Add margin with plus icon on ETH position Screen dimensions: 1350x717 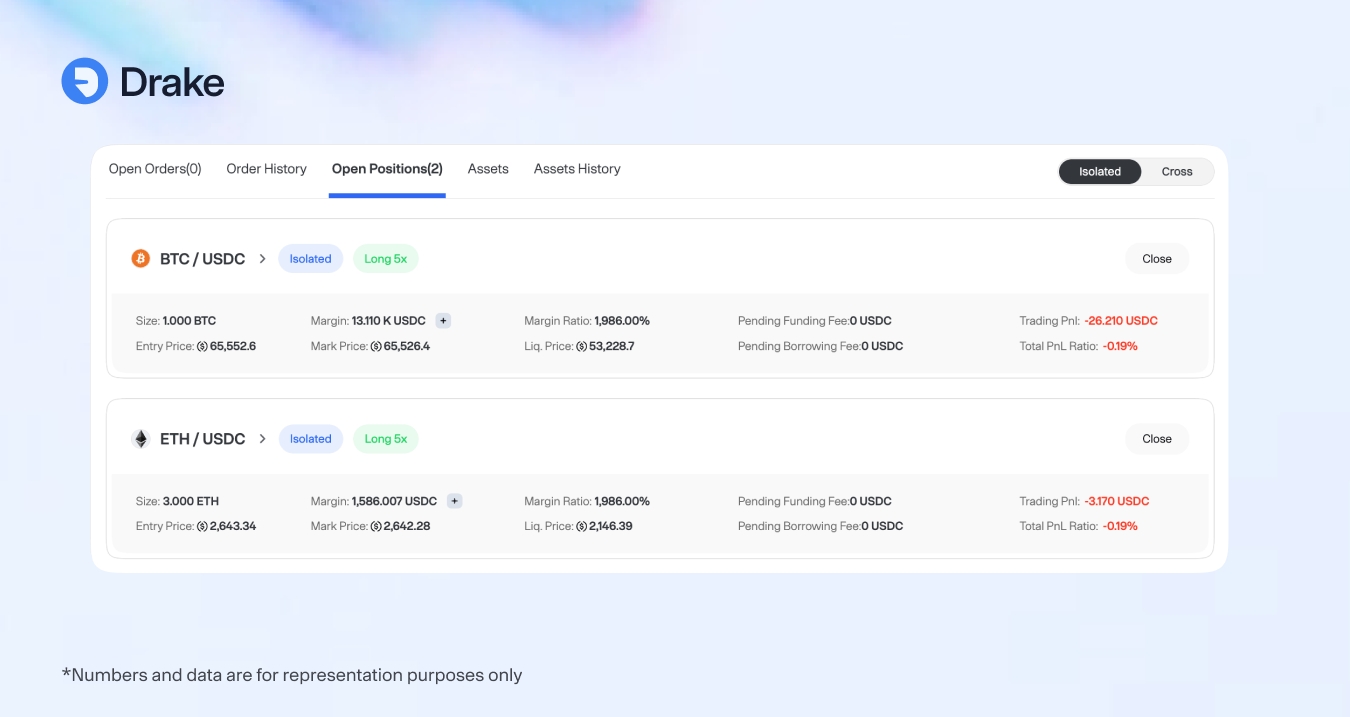[454, 501]
